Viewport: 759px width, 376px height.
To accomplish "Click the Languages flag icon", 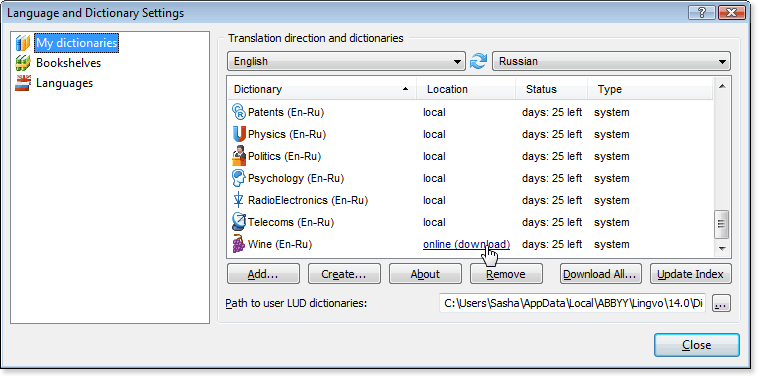I will tap(23, 83).
